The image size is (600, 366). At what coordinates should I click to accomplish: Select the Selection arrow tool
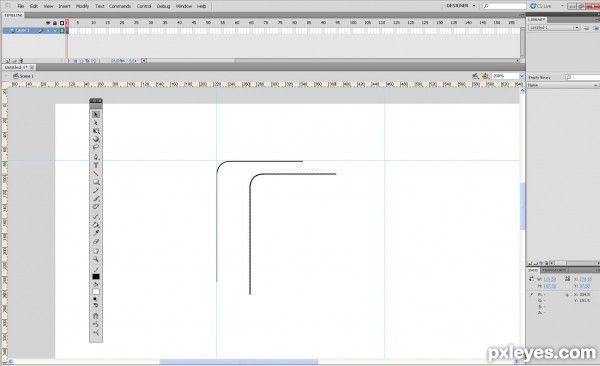[x=96, y=114]
